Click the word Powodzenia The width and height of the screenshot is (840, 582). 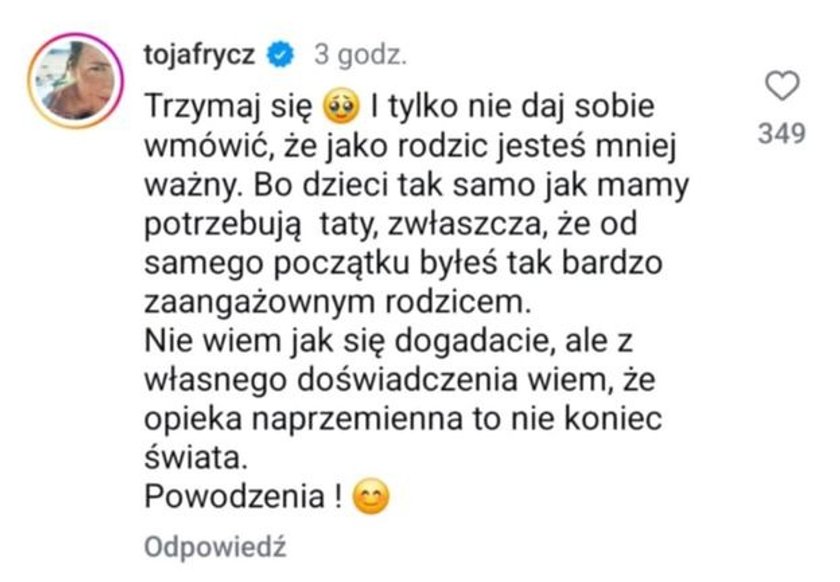pos(235,496)
